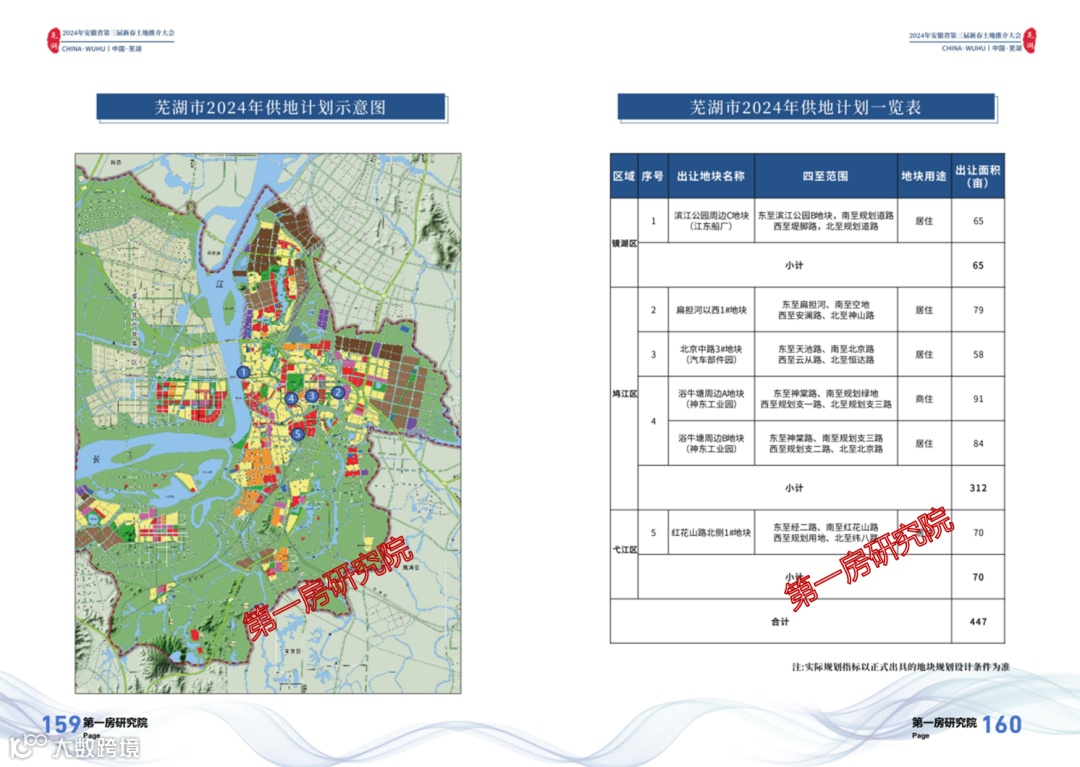Click the 合计 total label
This screenshot has height=767, width=1080.
(x=780, y=622)
